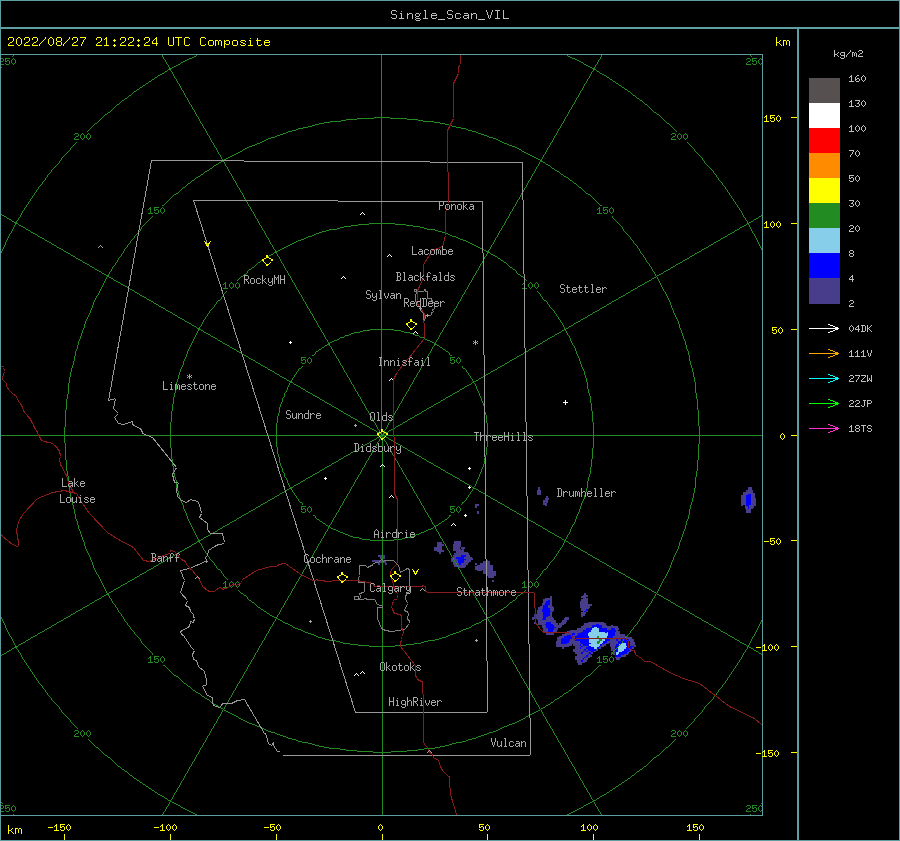Click the yellow diamond marker below Cochrane
This screenshot has width=900, height=841.
tap(342, 577)
